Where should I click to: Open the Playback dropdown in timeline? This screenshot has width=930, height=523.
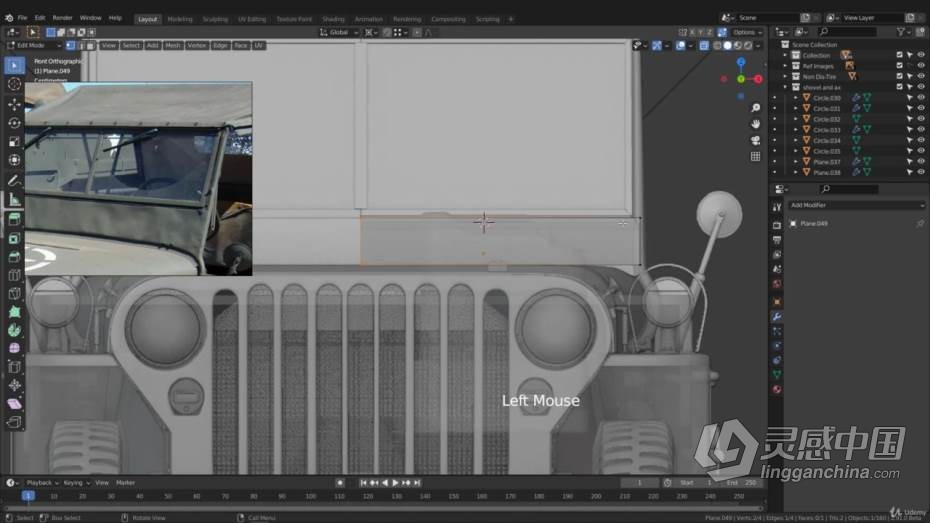pos(43,483)
